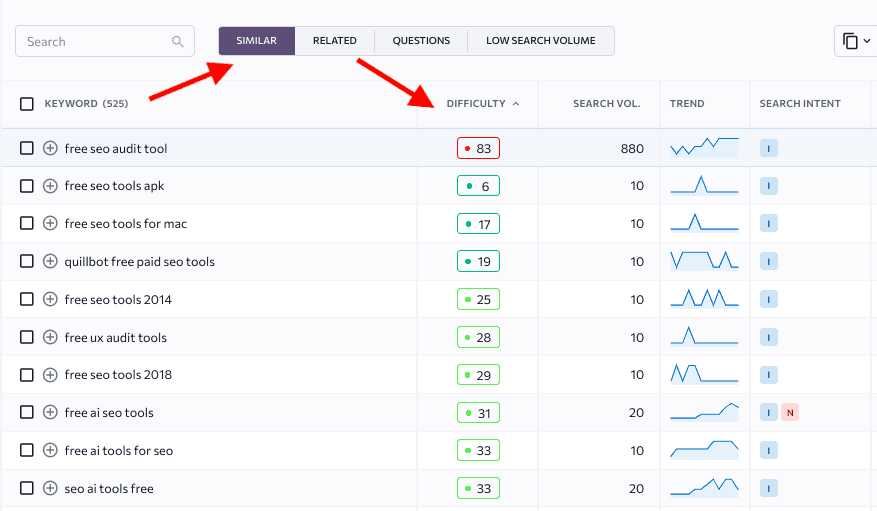The height and width of the screenshot is (511, 877).
Task: Open the dropdown arrow beside copy icon
Action: [867, 41]
